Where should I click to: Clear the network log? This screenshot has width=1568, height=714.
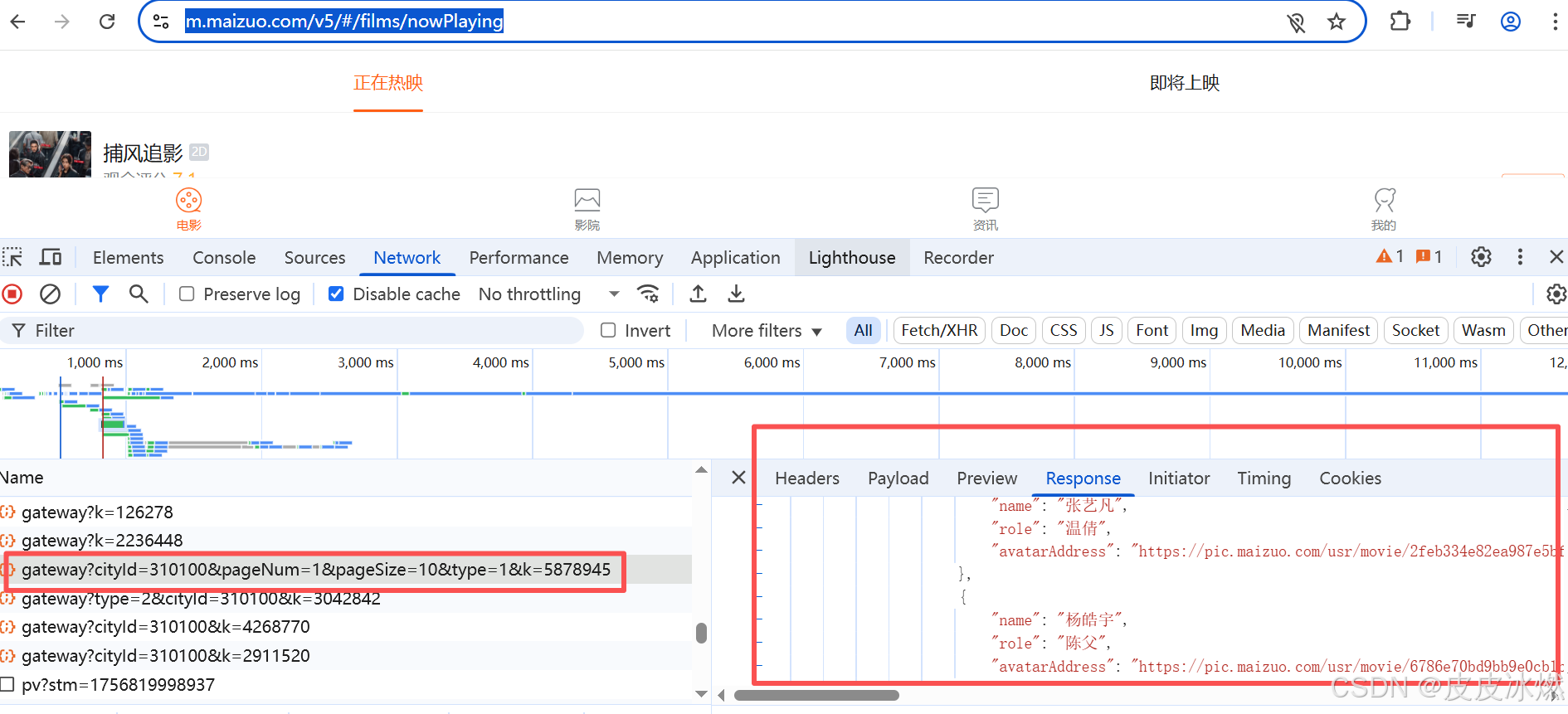point(51,294)
